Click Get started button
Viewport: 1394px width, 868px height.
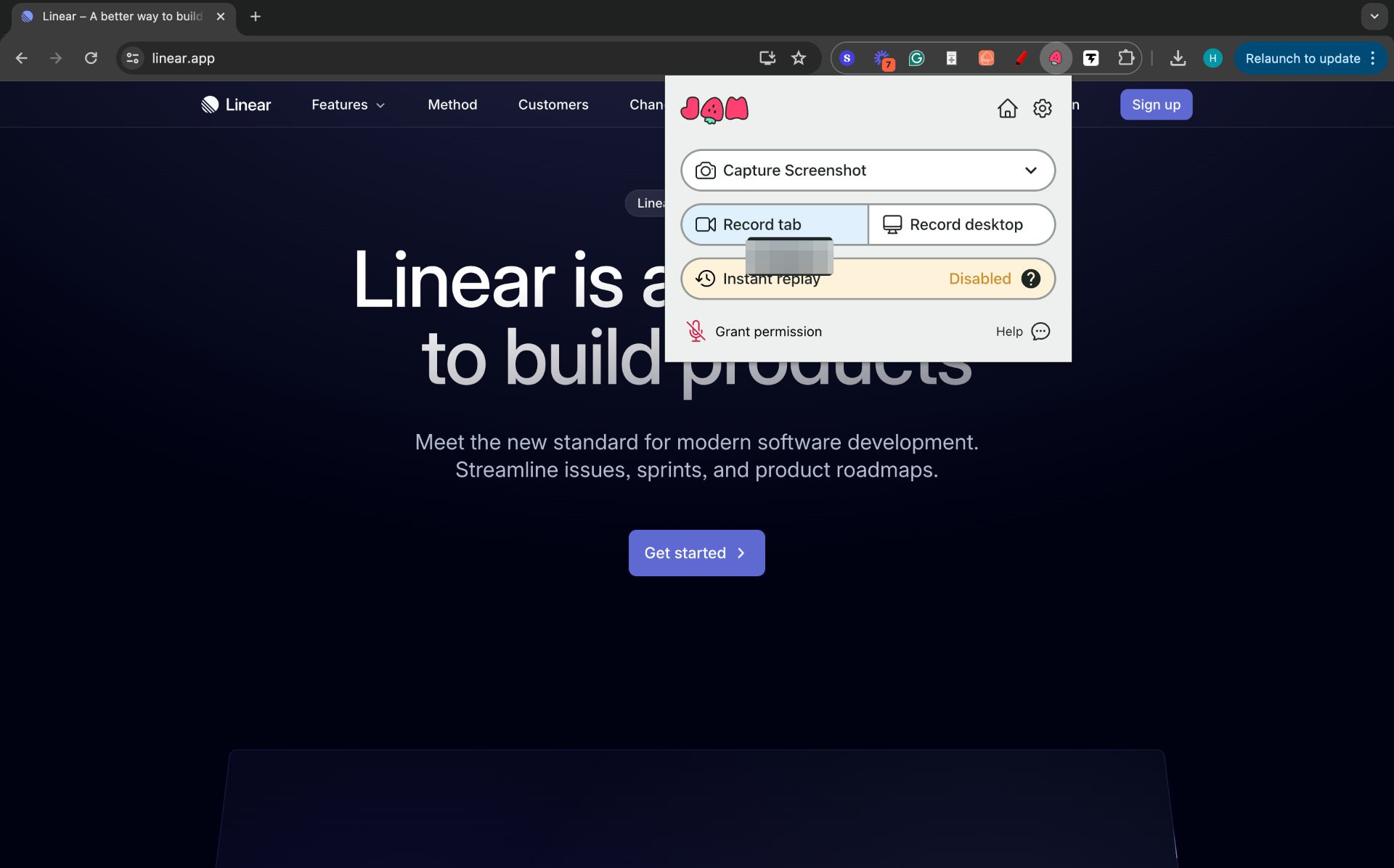click(x=696, y=553)
